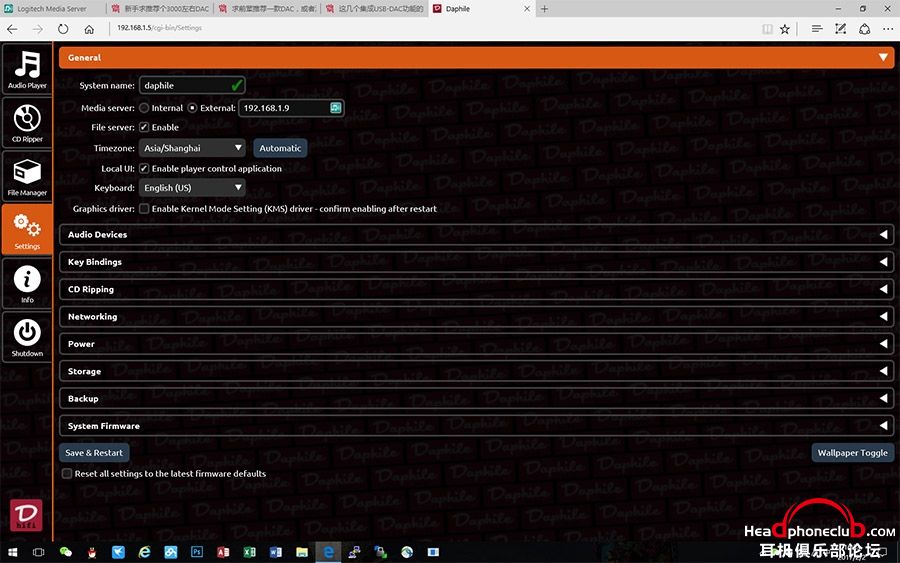
Task: Click the Shutdown power icon
Action: pyautogui.click(x=27, y=337)
